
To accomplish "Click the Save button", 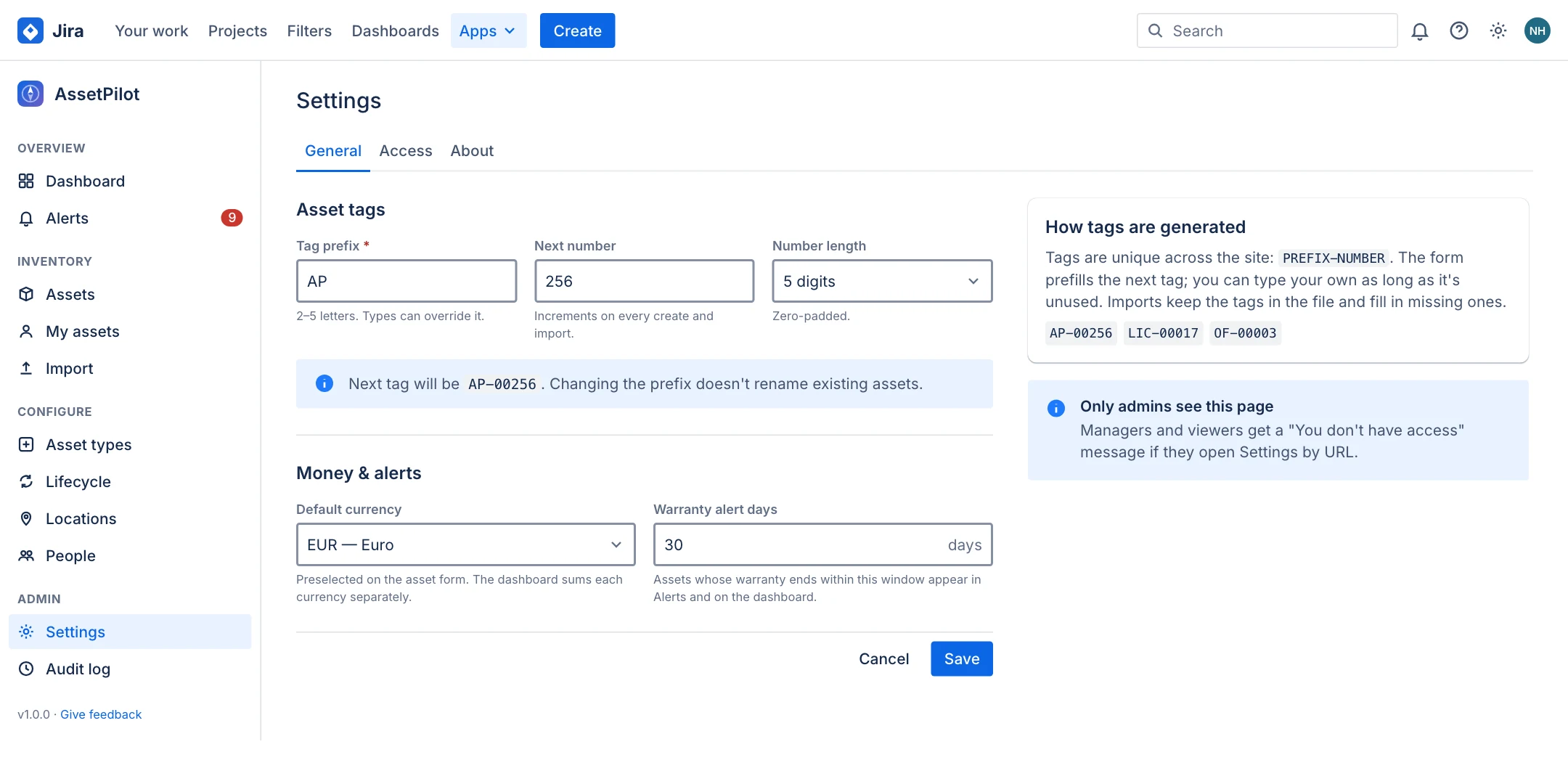I will click(962, 658).
